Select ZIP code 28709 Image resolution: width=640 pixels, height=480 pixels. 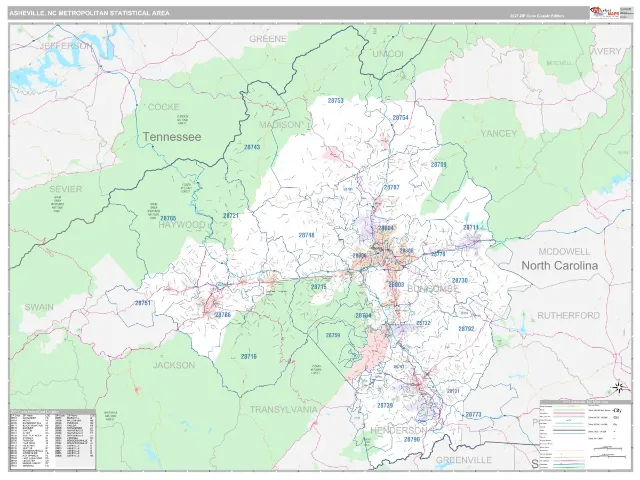click(x=439, y=164)
